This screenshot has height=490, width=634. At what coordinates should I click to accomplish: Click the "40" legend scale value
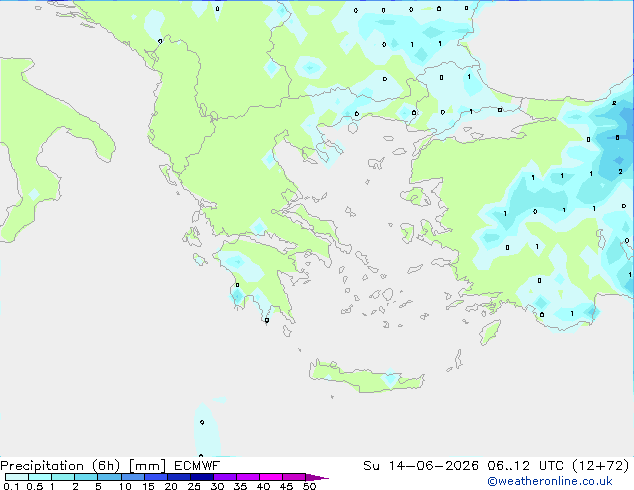click(263, 486)
